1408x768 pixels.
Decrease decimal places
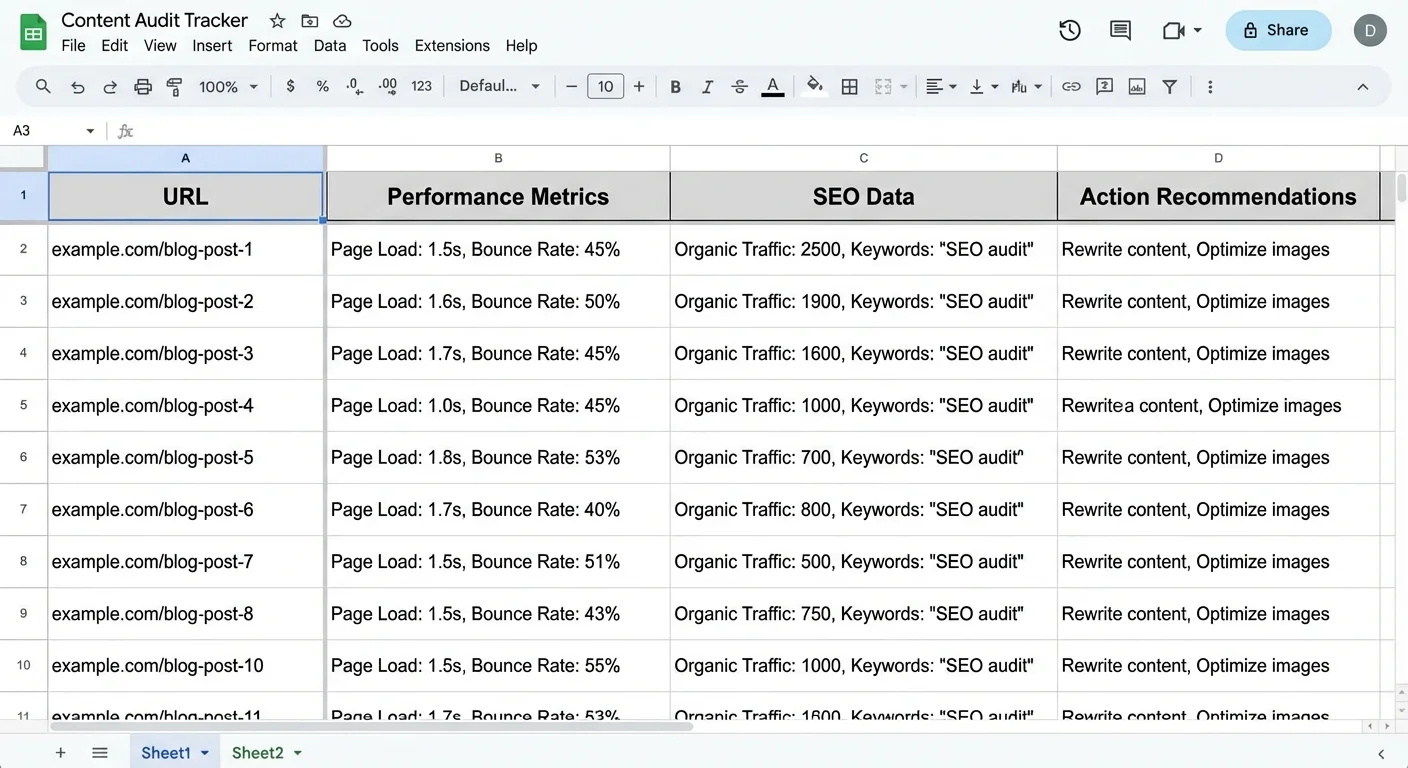(354, 87)
